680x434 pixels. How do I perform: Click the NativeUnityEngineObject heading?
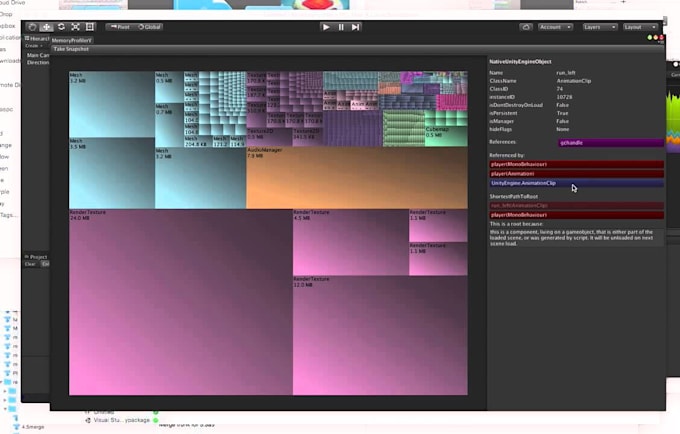point(520,62)
